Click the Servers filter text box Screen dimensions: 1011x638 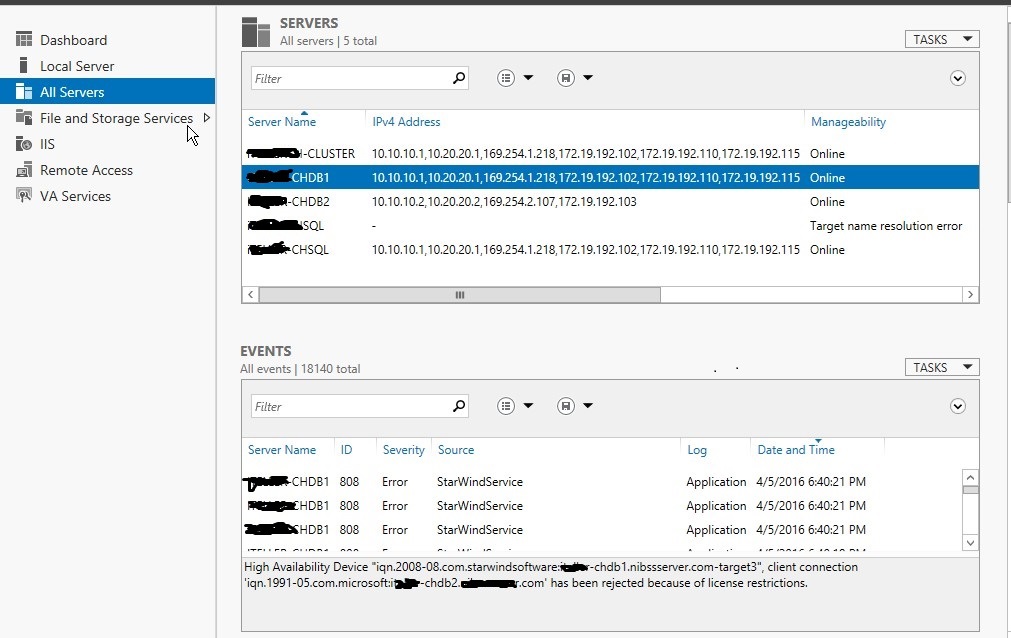351,78
